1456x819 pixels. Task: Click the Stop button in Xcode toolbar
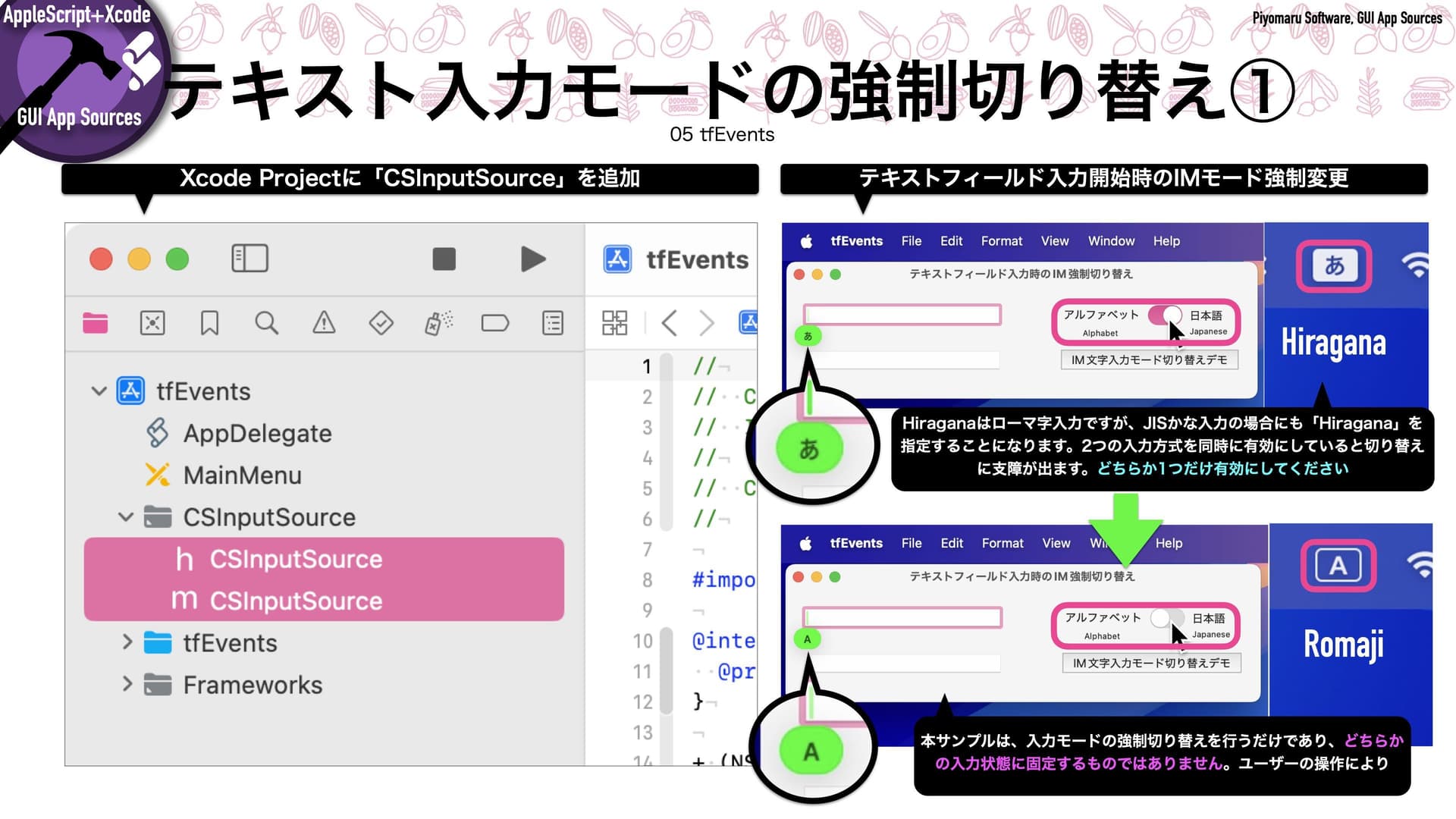(x=444, y=259)
